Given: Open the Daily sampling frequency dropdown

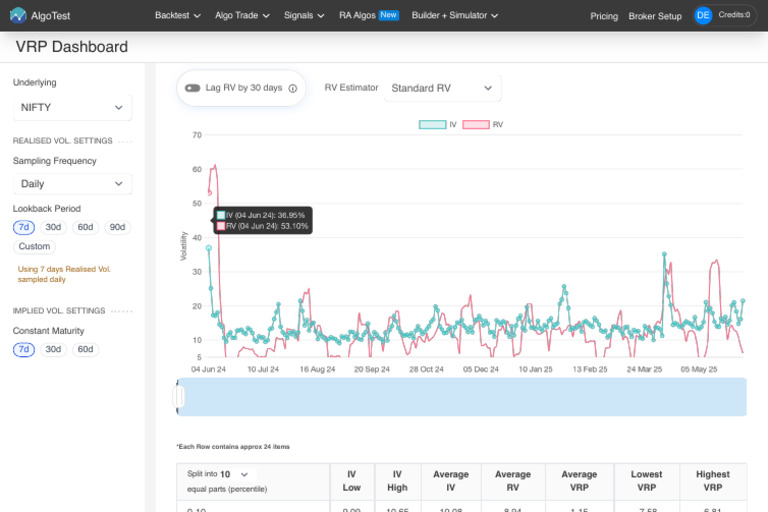Looking at the screenshot, I should pos(72,184).
